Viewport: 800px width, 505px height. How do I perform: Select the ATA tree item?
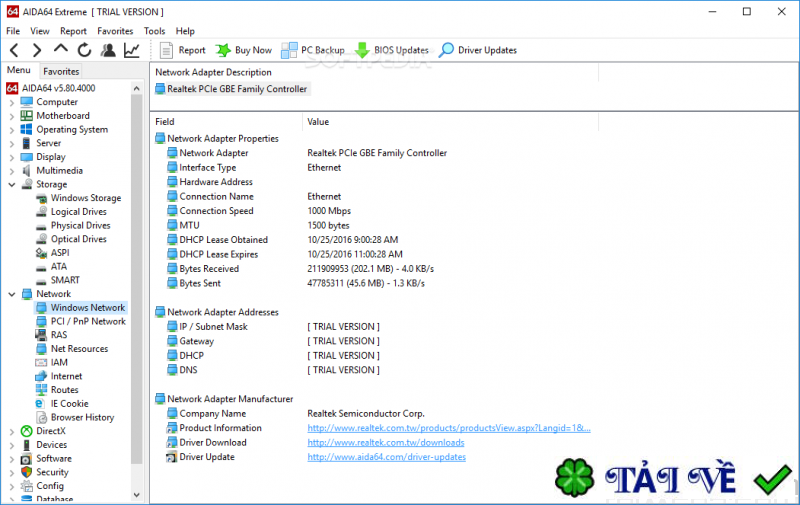tap(52, 266)
